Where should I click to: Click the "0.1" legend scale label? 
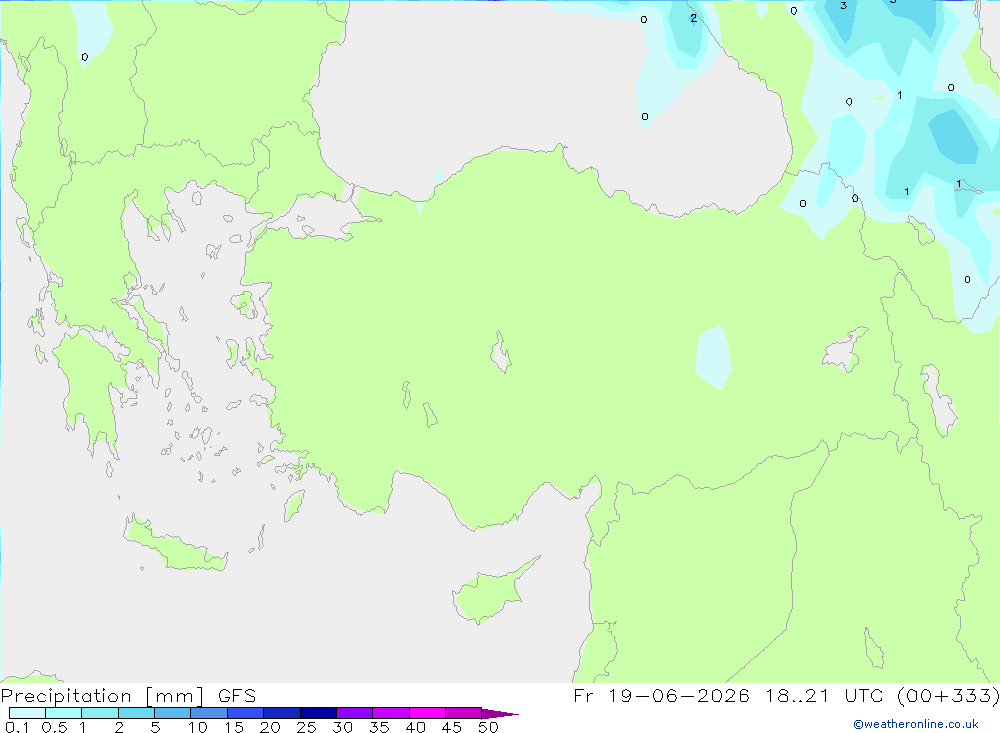(x=17, y=727)
